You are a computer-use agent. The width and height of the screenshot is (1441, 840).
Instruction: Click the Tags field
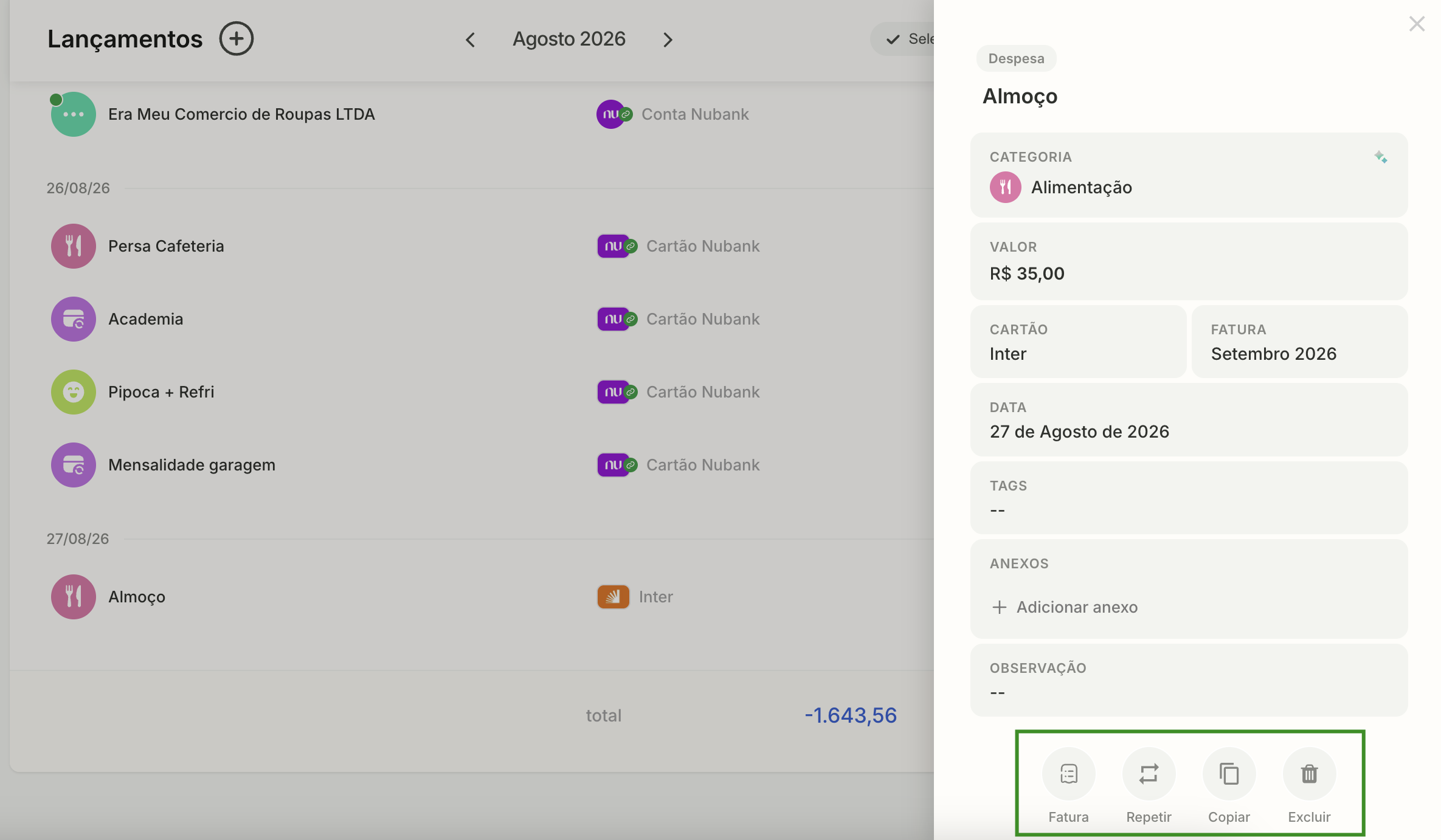1189,498
